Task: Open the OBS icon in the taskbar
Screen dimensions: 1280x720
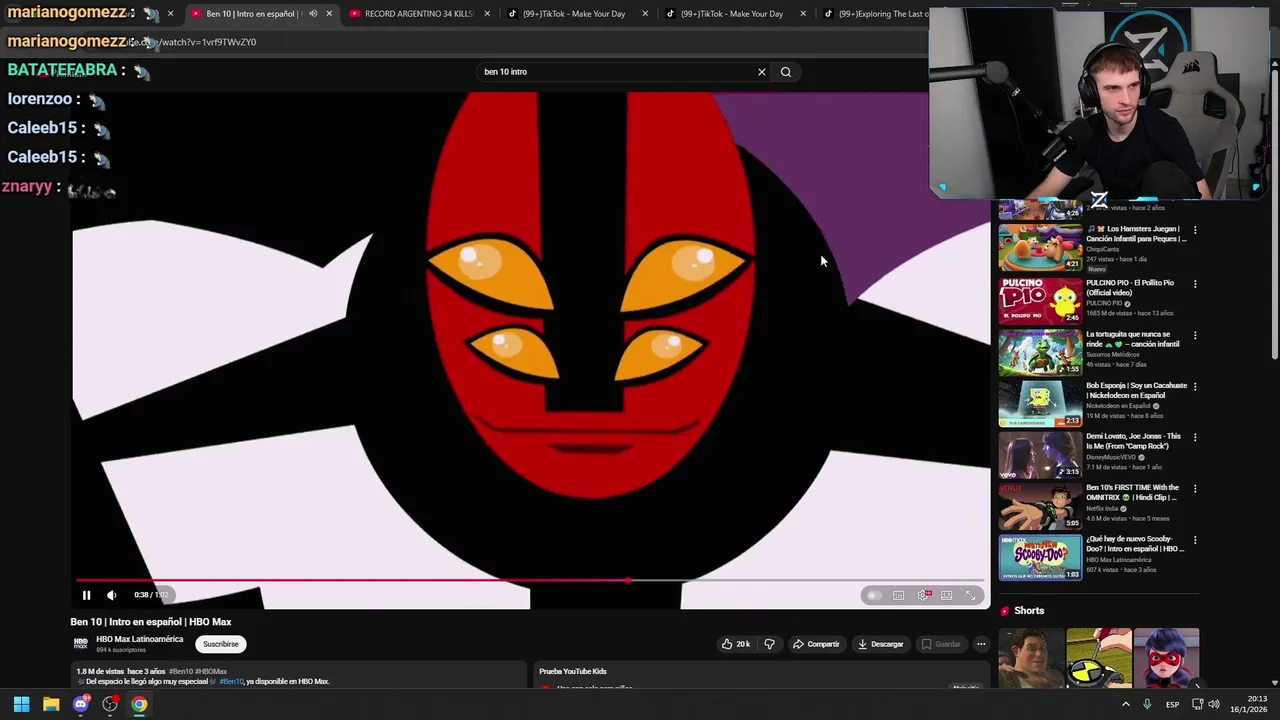Action: coord(110,704)
